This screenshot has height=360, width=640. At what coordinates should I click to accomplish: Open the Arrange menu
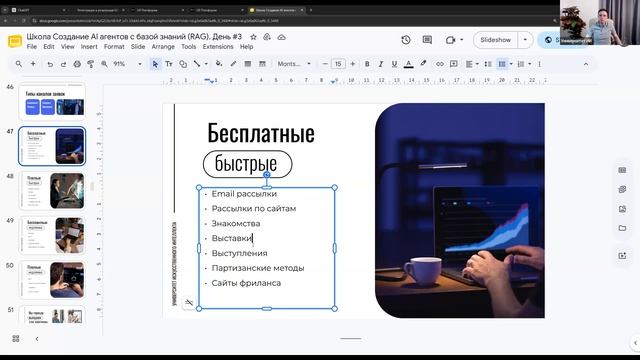(x=163, y=47)
